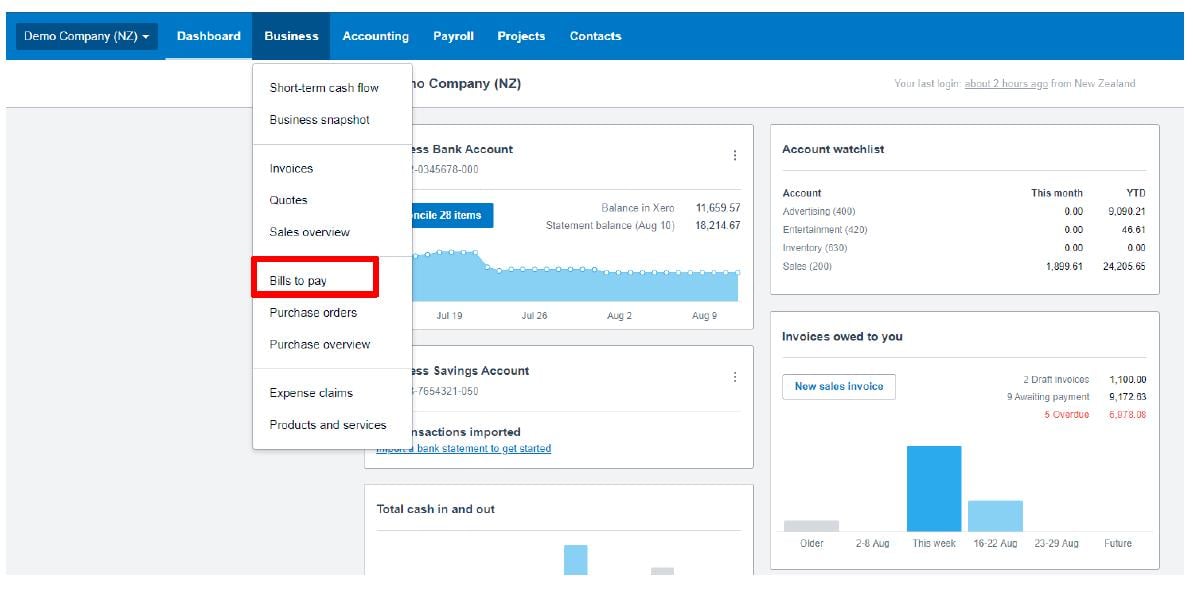1193x591 pixels.
Task: Open the Business Bank Account kebab menu
Action: tap(735, 155)
